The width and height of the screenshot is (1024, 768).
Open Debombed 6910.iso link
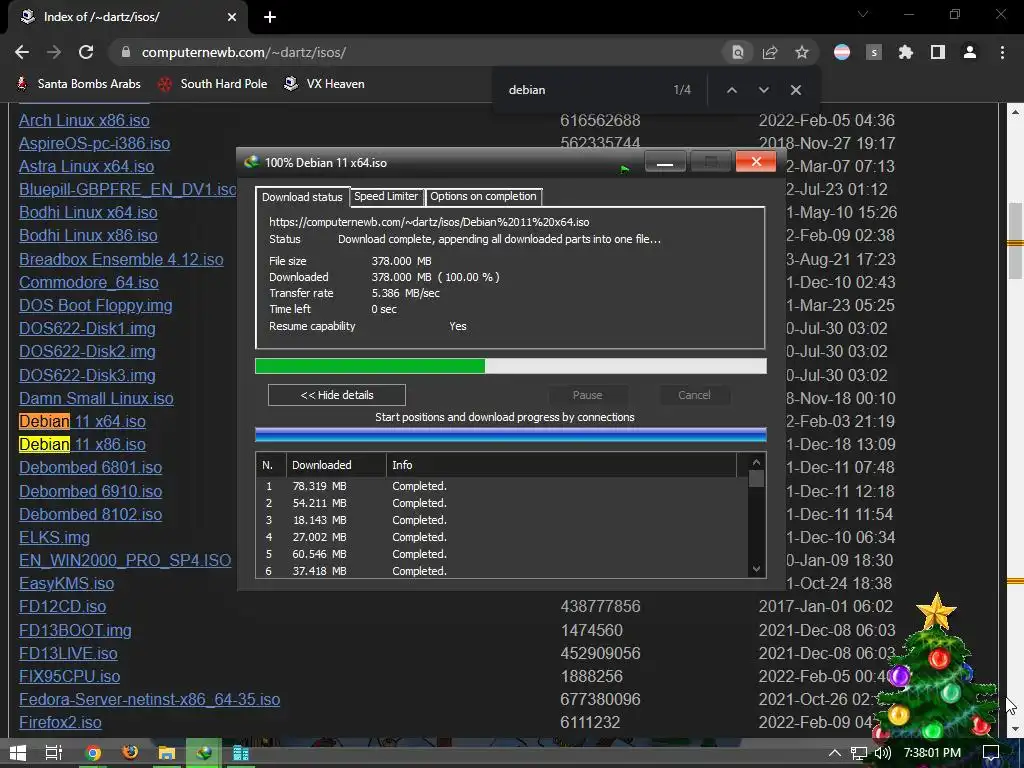[91, 491]
